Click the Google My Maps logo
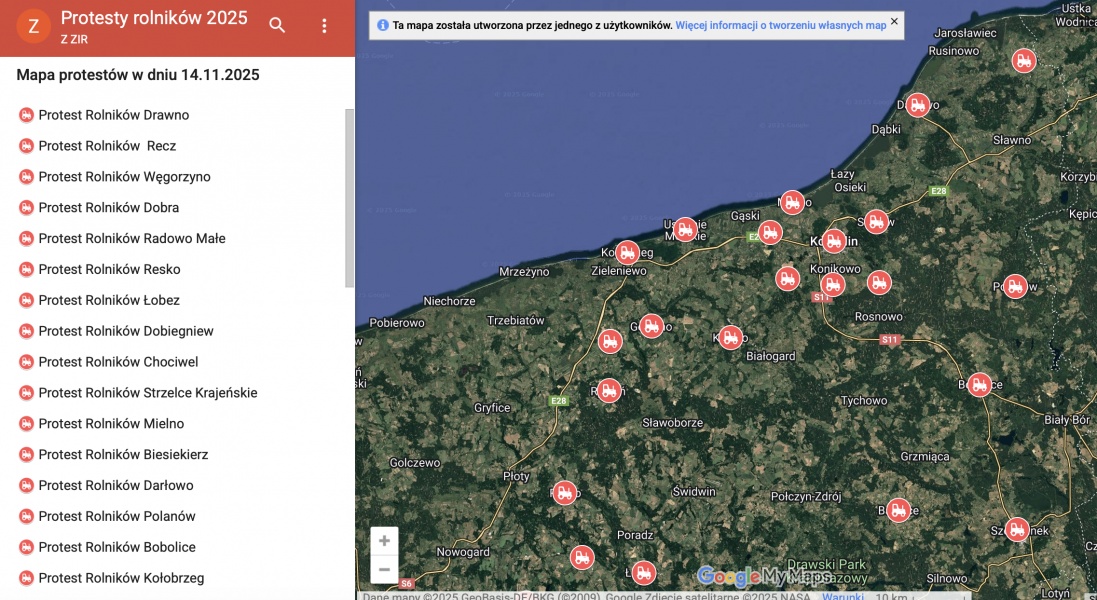 (765, 577)
